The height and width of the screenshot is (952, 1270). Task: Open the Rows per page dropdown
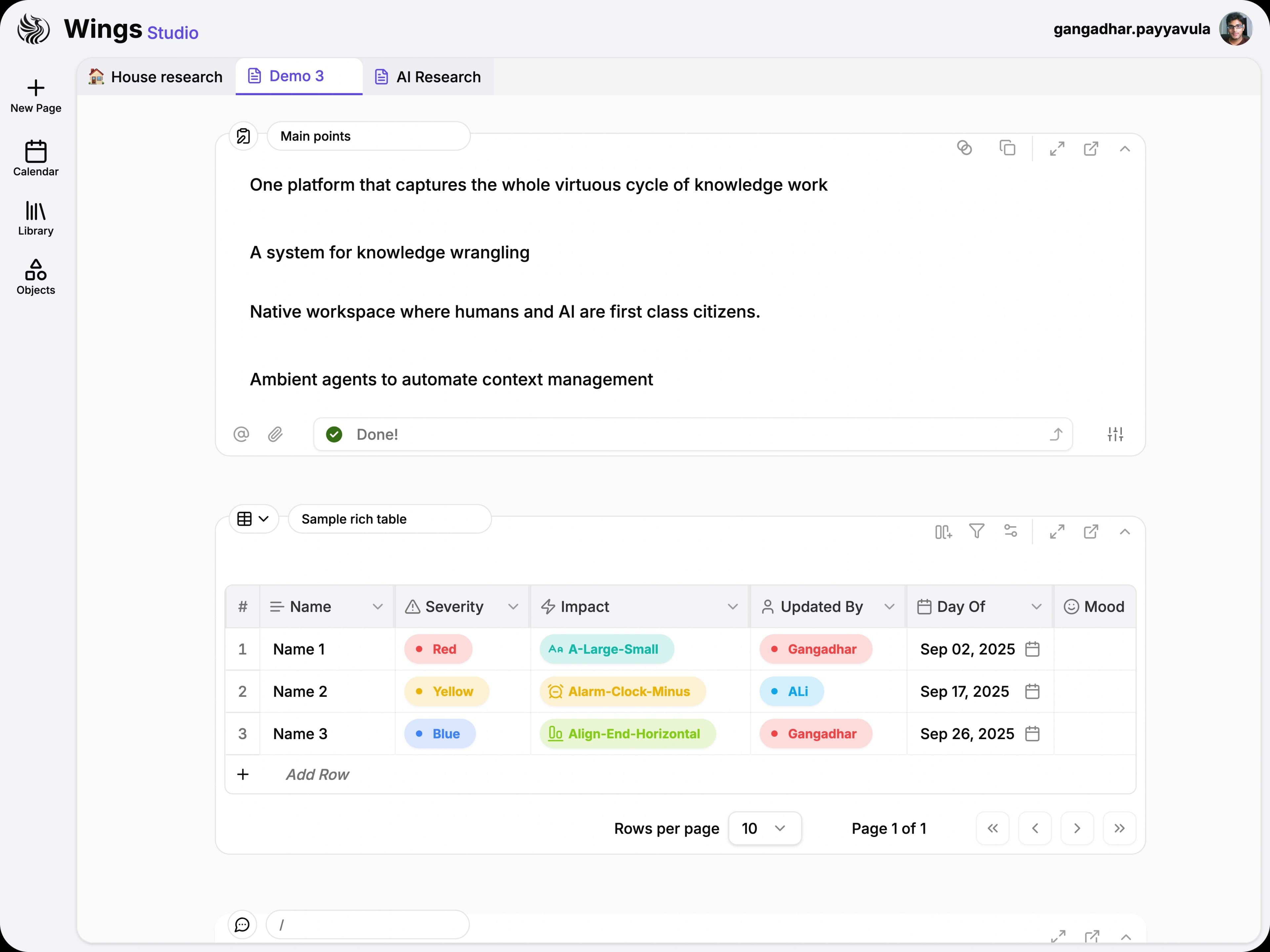pyautogui.click(x=764, y=828)
